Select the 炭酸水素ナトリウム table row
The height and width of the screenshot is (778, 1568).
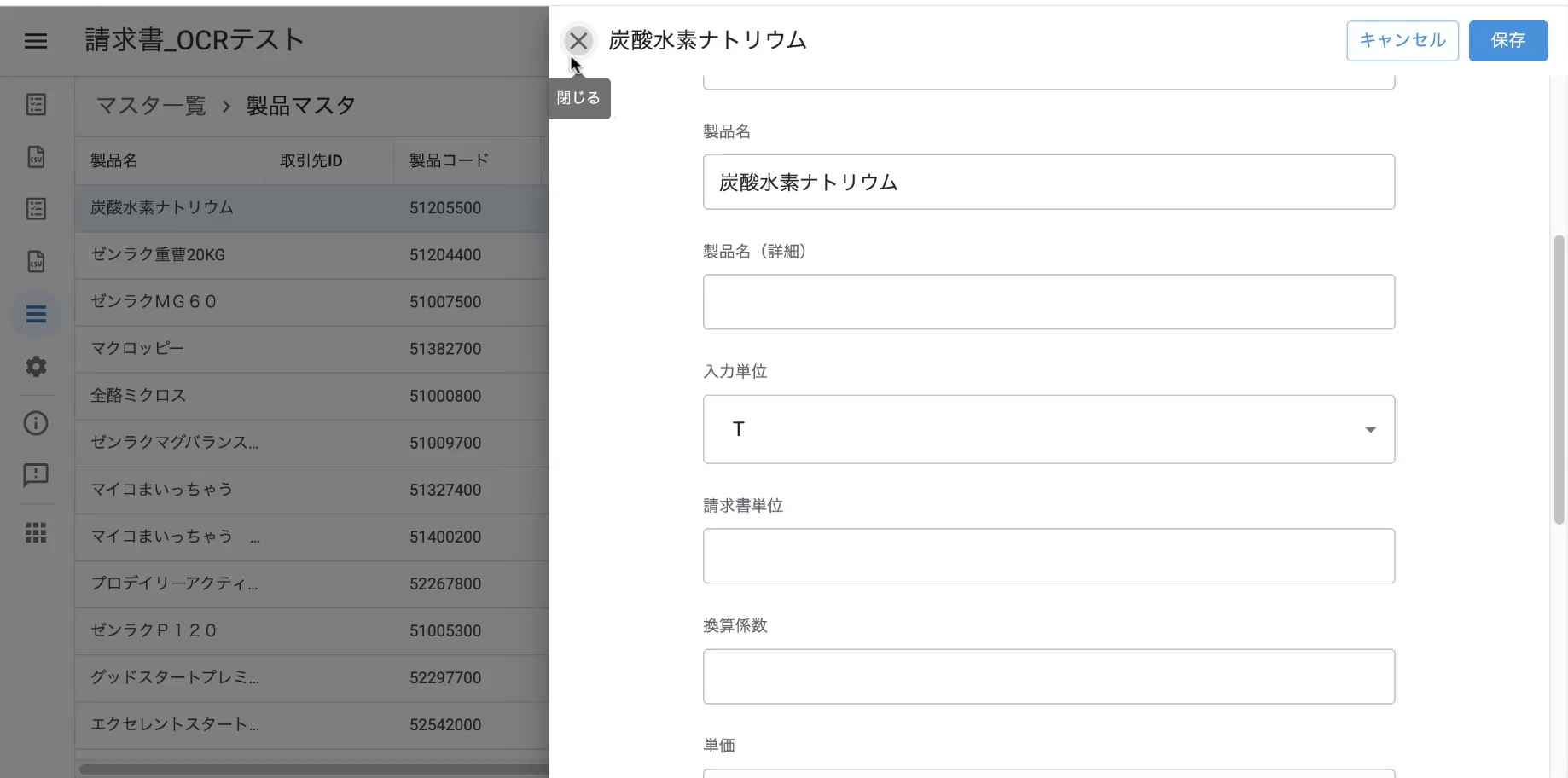(311, 208)
